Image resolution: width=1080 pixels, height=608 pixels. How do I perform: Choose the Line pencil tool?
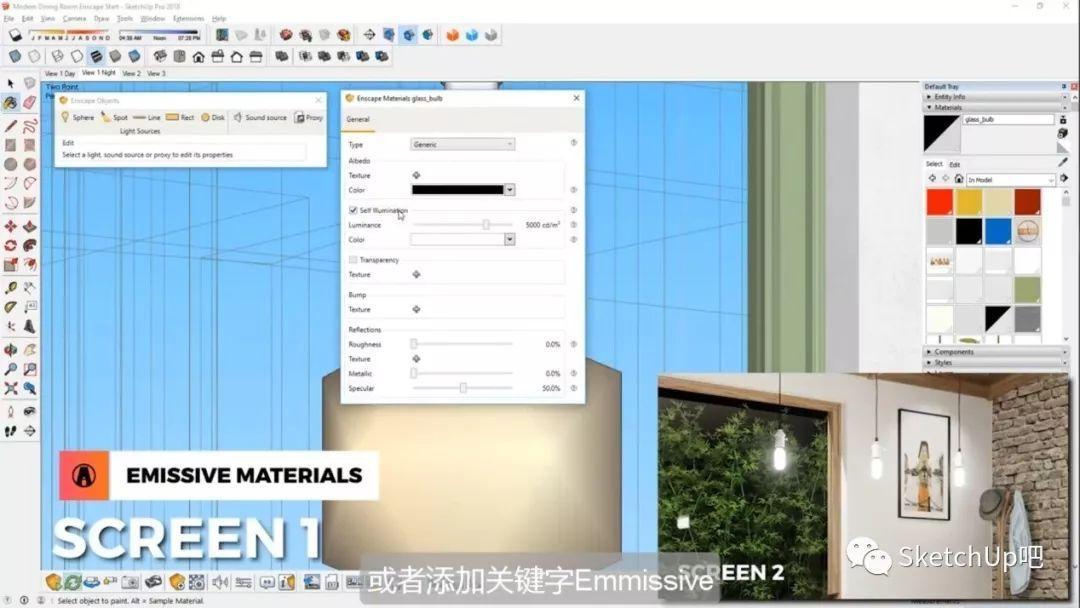(x=10, y=126)
